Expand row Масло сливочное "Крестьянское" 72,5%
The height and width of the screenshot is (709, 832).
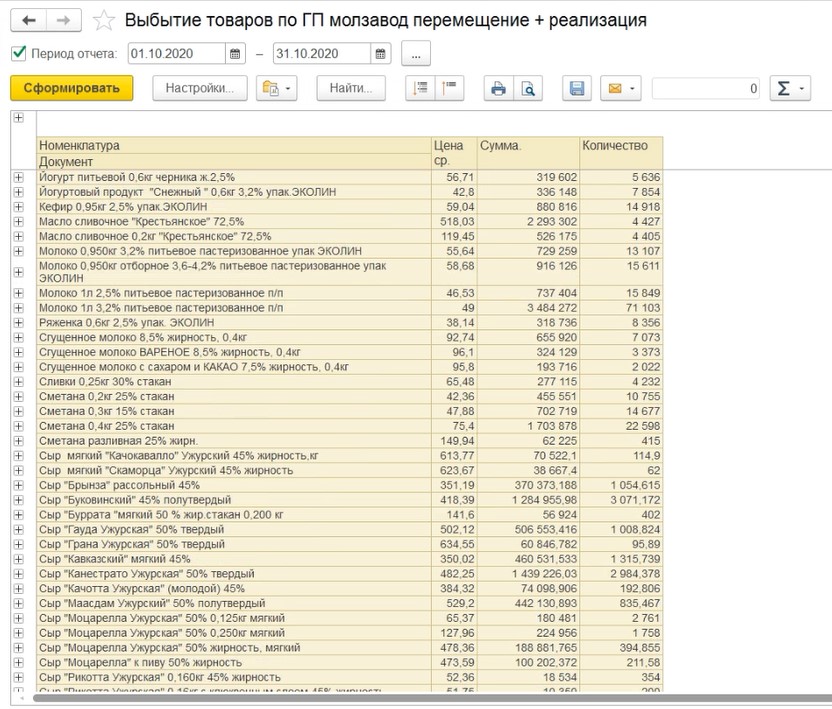pyautogui.click(x=19, y=222)
